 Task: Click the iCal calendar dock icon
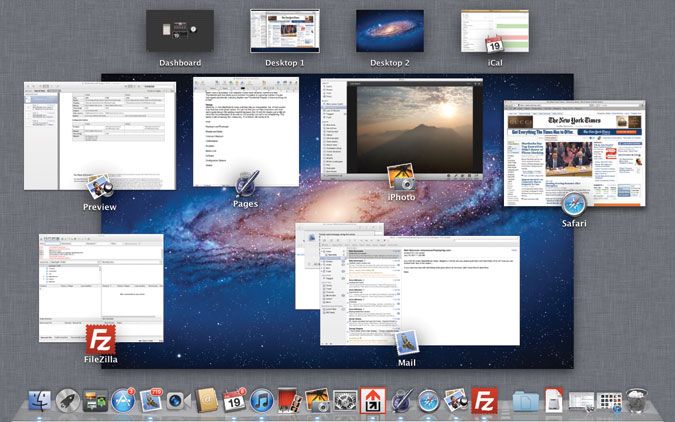point(235,402)
